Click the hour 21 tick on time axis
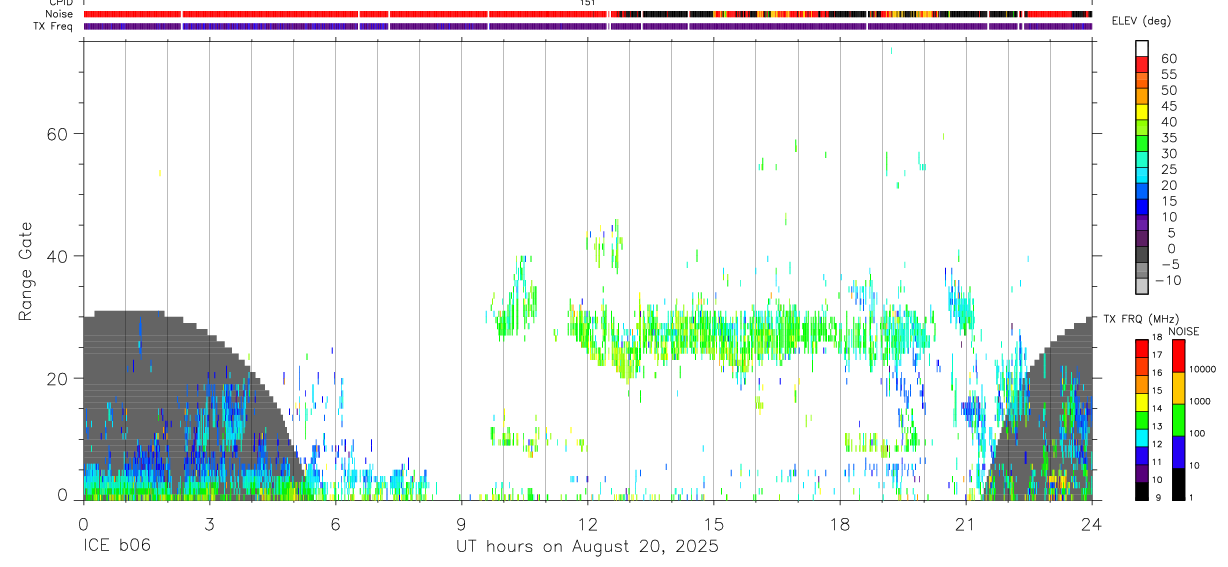The width and height of the screenshot is (1228, 567). click(966, 524)
